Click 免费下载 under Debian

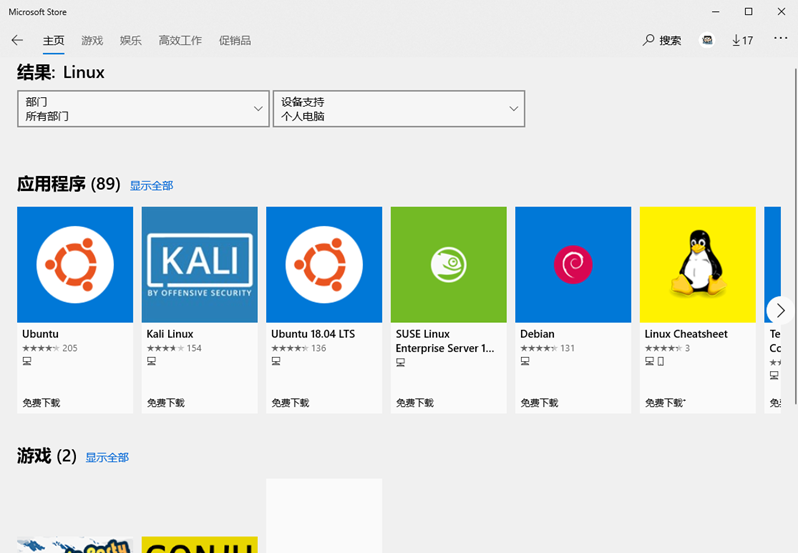click(x=539, y=403)
